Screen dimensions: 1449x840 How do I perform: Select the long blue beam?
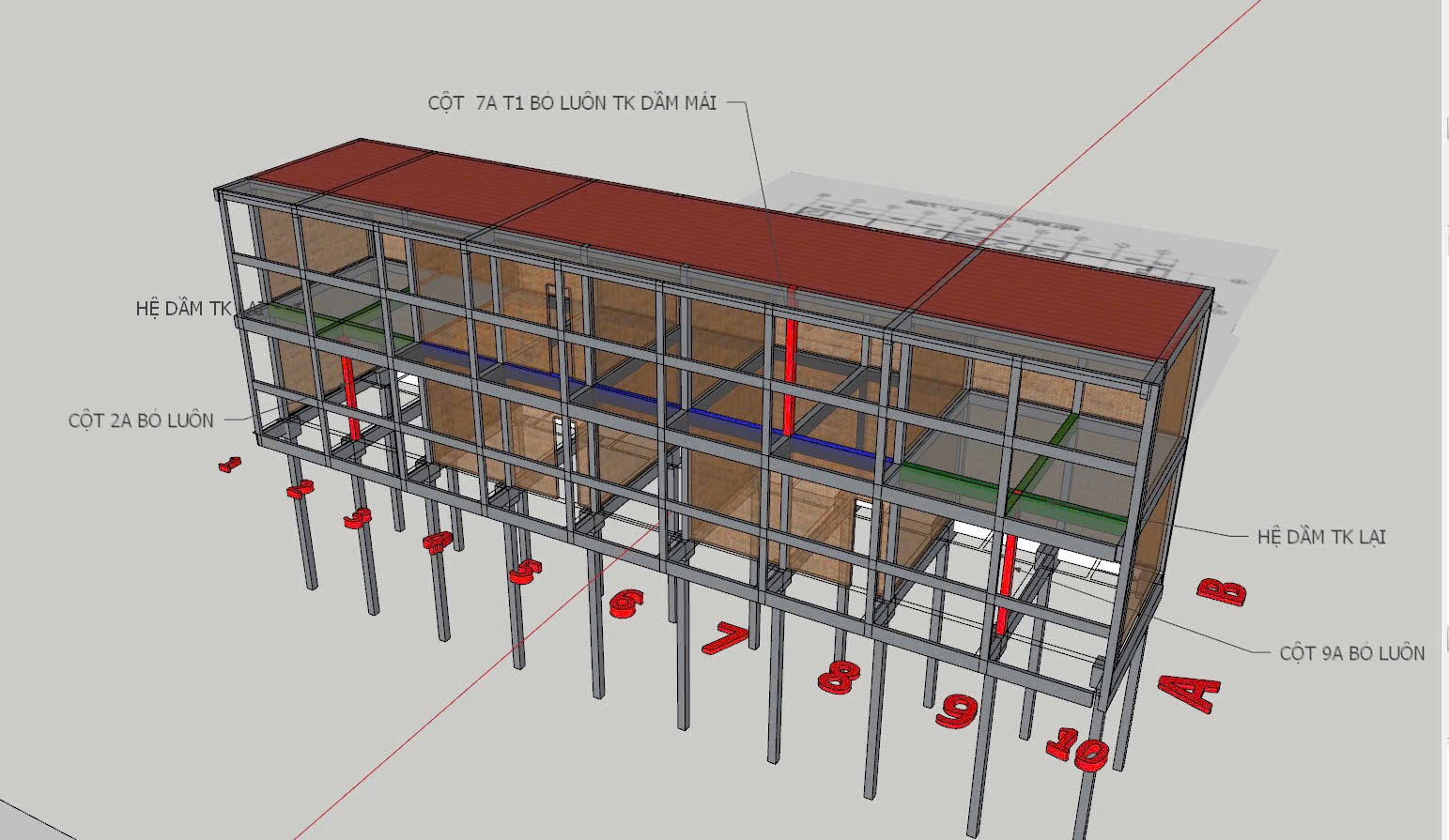[x=657, y=404]
